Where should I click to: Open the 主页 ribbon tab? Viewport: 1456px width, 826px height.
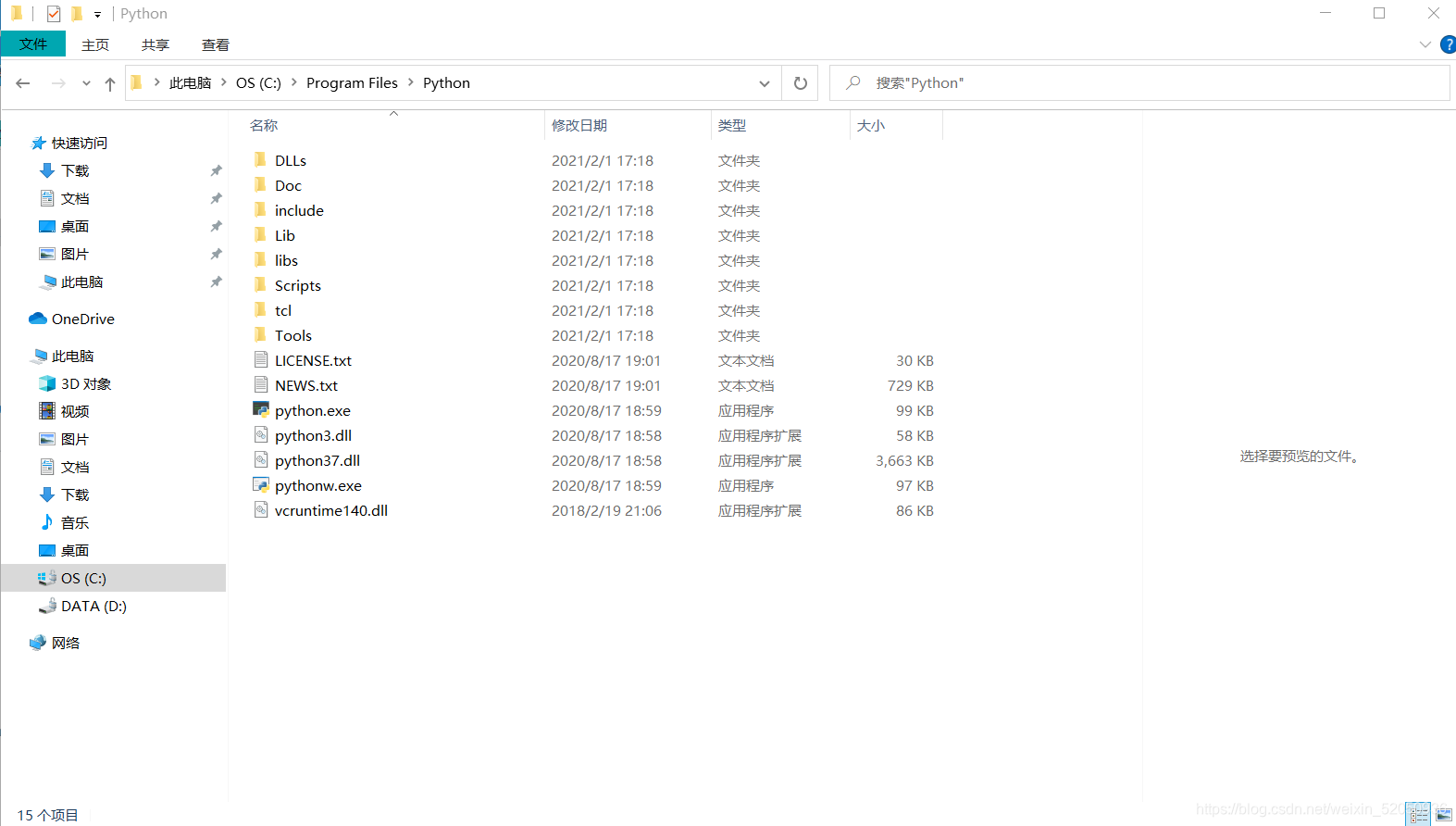[x=95, y=44]
